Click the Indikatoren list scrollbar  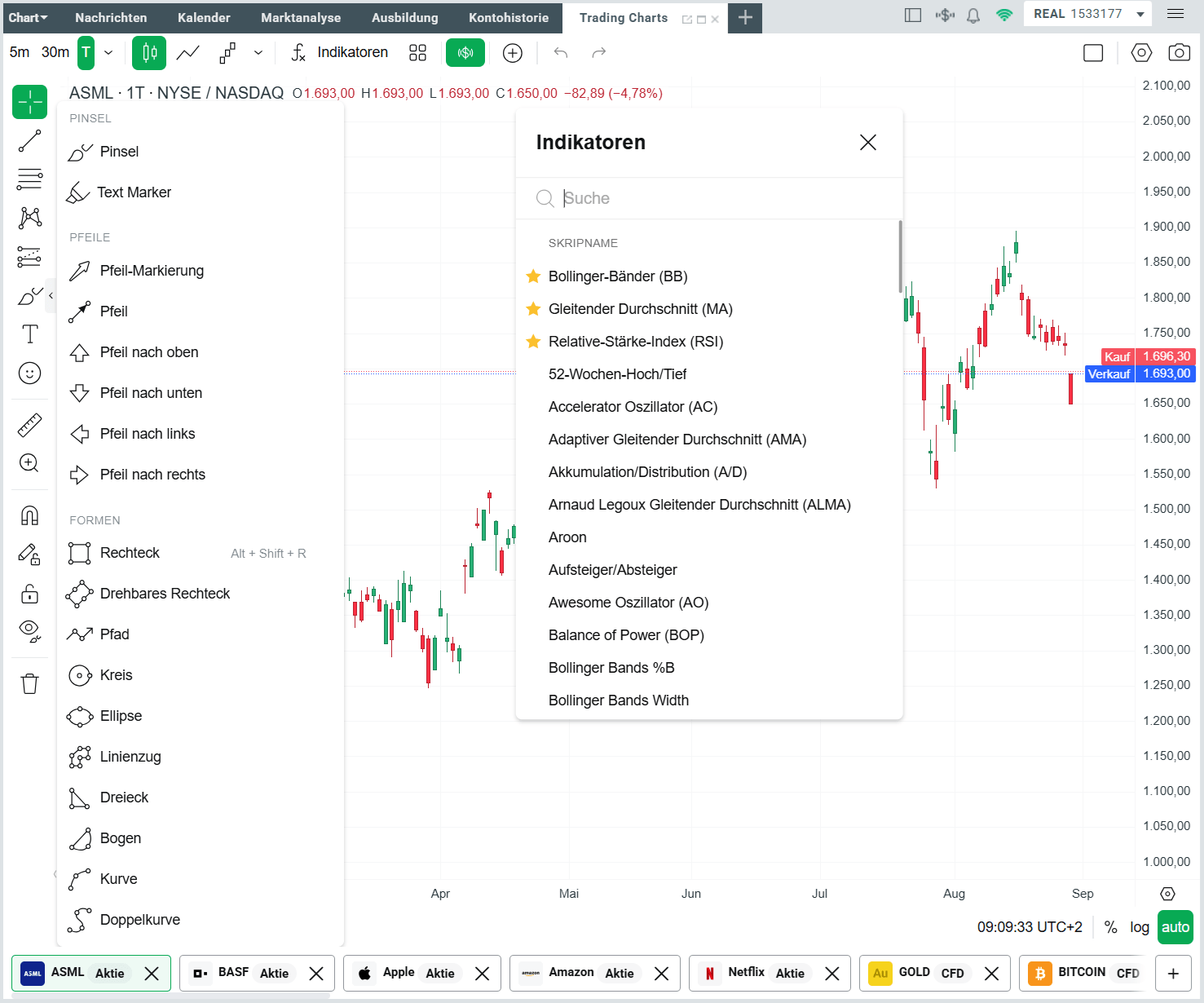[x=900, y=256]
